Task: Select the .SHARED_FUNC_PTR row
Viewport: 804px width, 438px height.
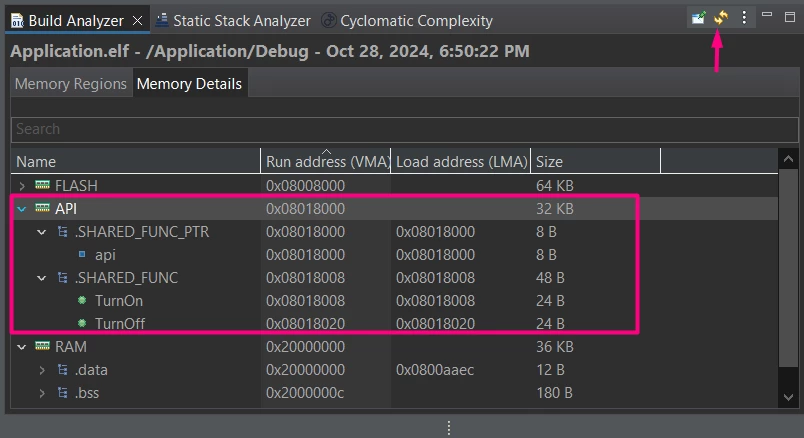Action: tap(394, 232)
